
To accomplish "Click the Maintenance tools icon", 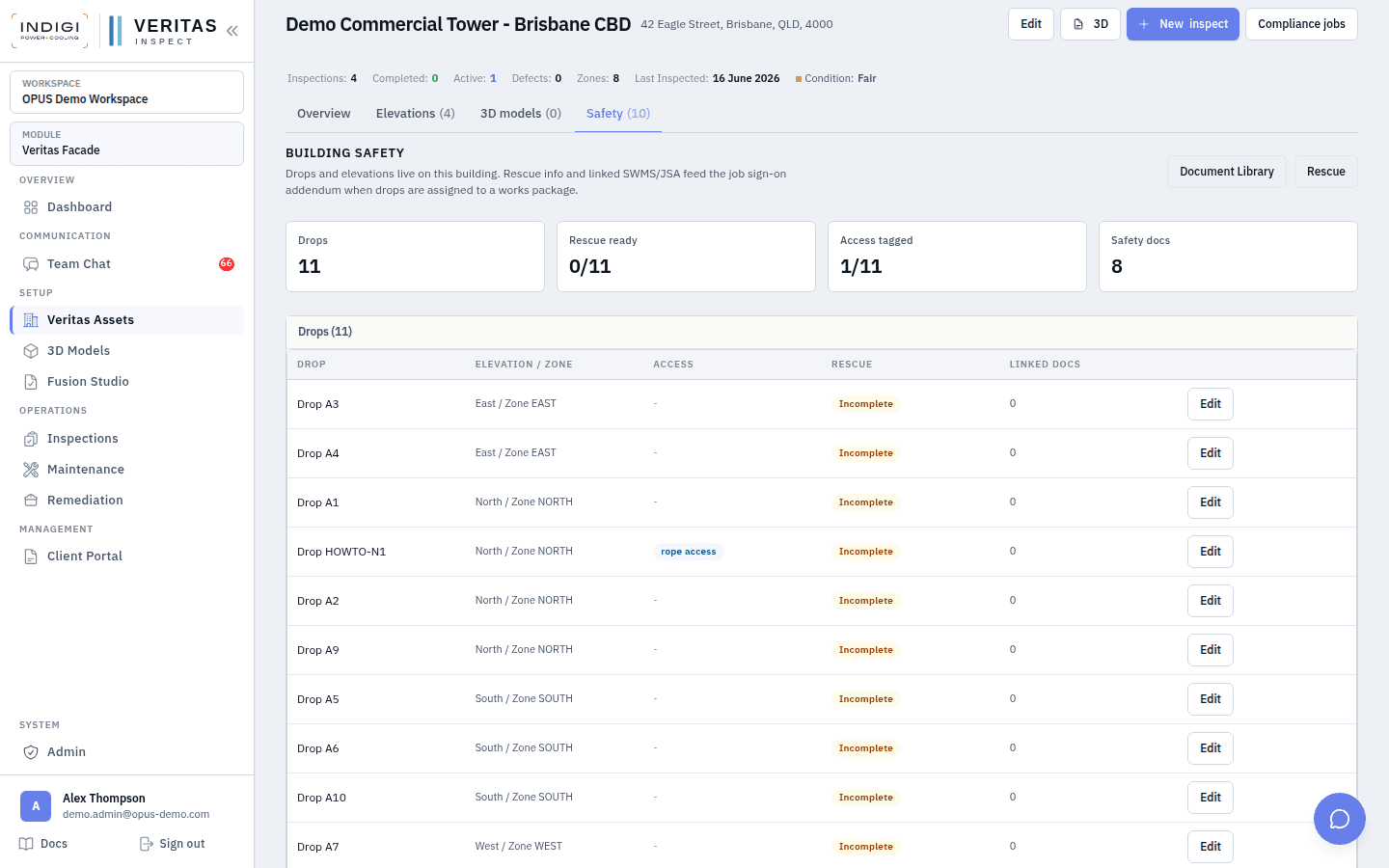I will pyautogui.click(x=31, y=470).
